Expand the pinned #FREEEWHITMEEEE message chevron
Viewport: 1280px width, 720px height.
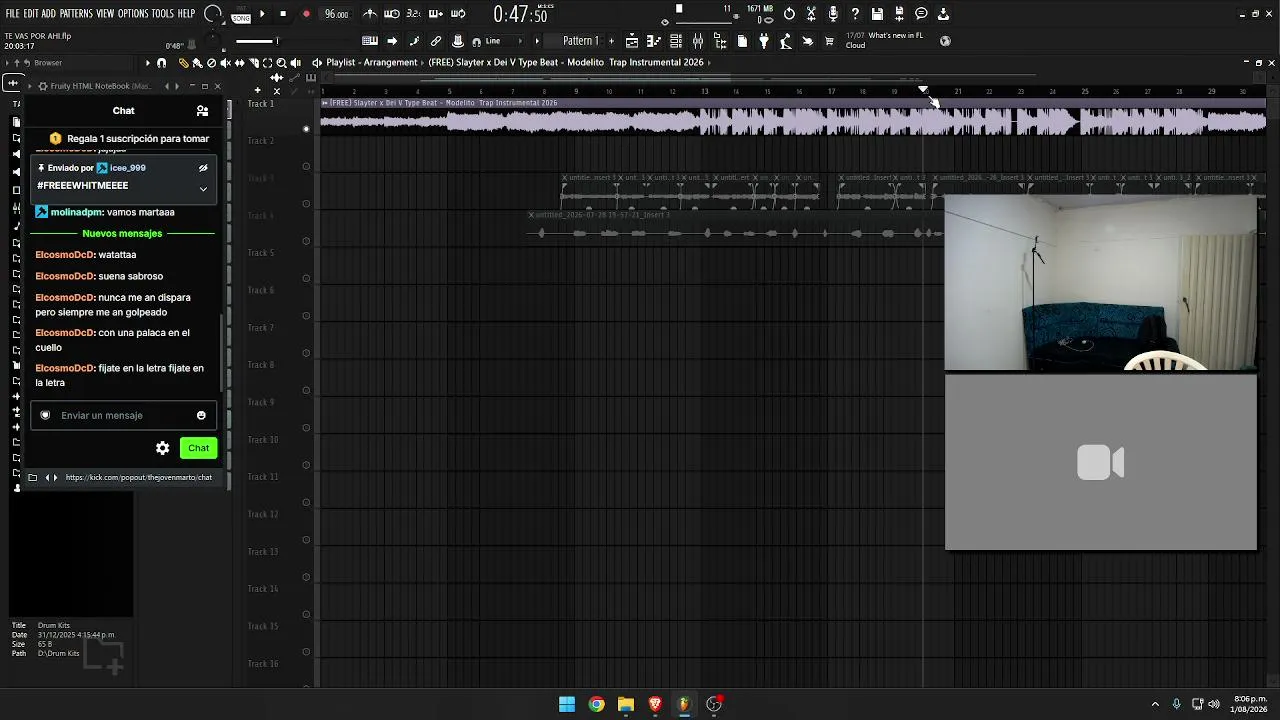pyautogui.click(x=203, y=188)
